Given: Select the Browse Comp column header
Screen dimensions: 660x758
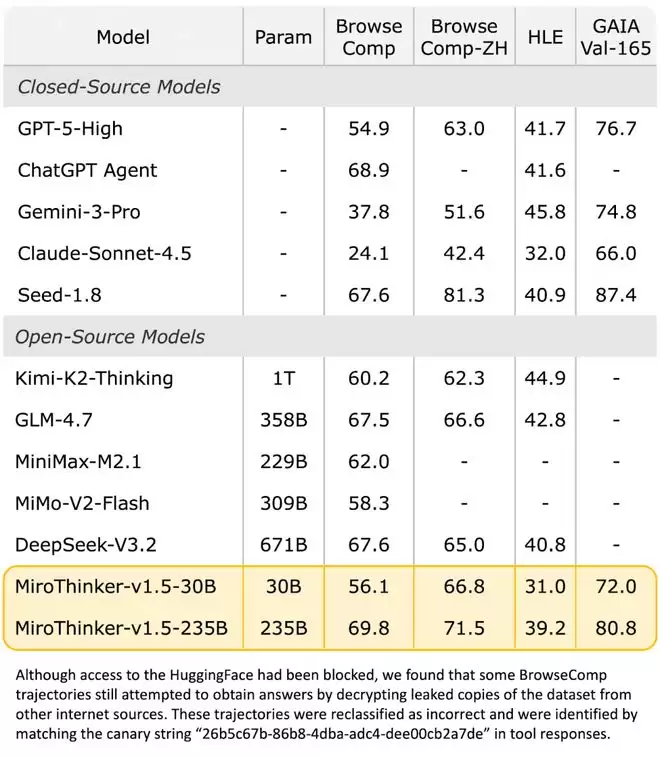Looking at the screenshot, I should [369, 37].
